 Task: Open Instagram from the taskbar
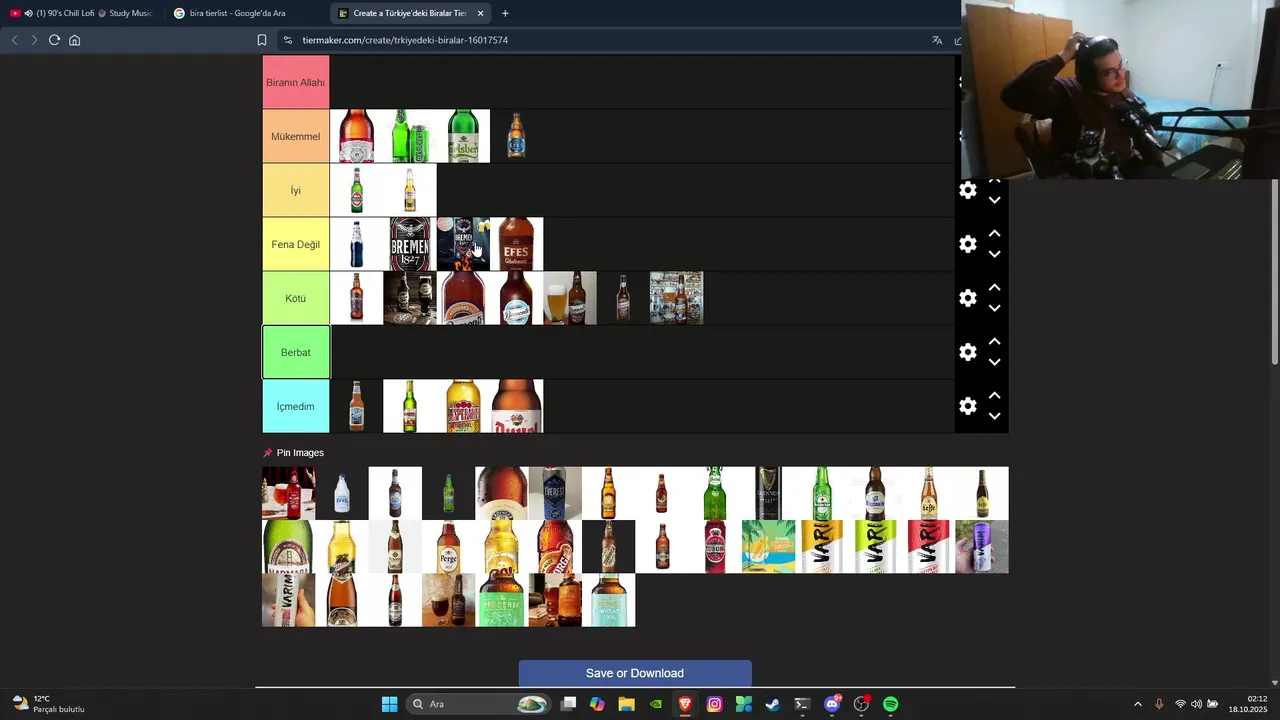tap(714, 704)
